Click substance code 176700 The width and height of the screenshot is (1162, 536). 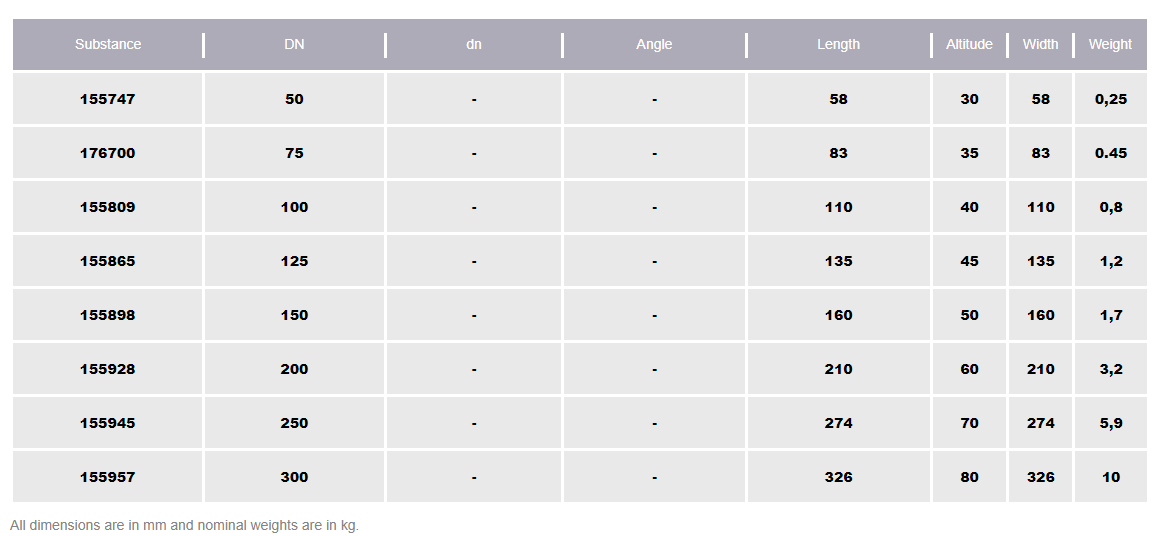coord(108,153)
